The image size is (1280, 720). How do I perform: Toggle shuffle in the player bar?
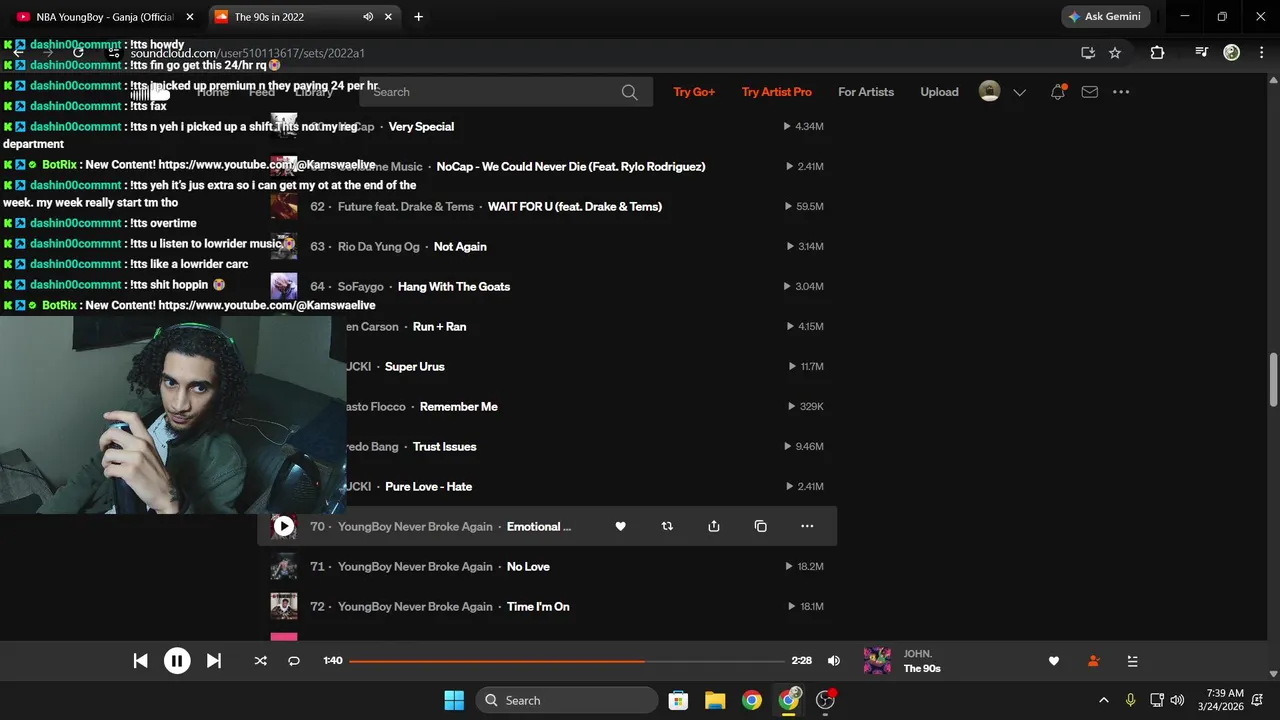click(260, 661)
